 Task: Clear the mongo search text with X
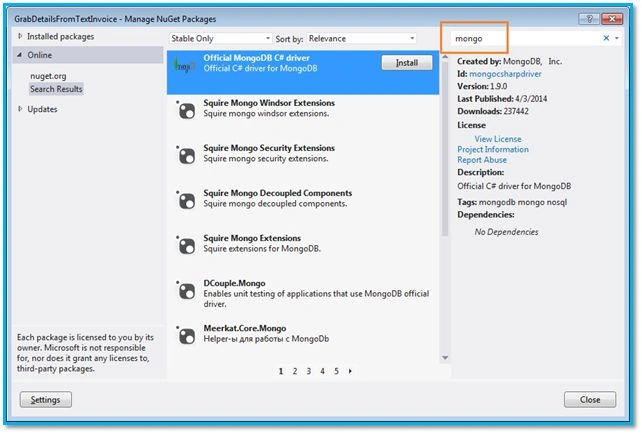pyautogui.click(x=606, y=38)
